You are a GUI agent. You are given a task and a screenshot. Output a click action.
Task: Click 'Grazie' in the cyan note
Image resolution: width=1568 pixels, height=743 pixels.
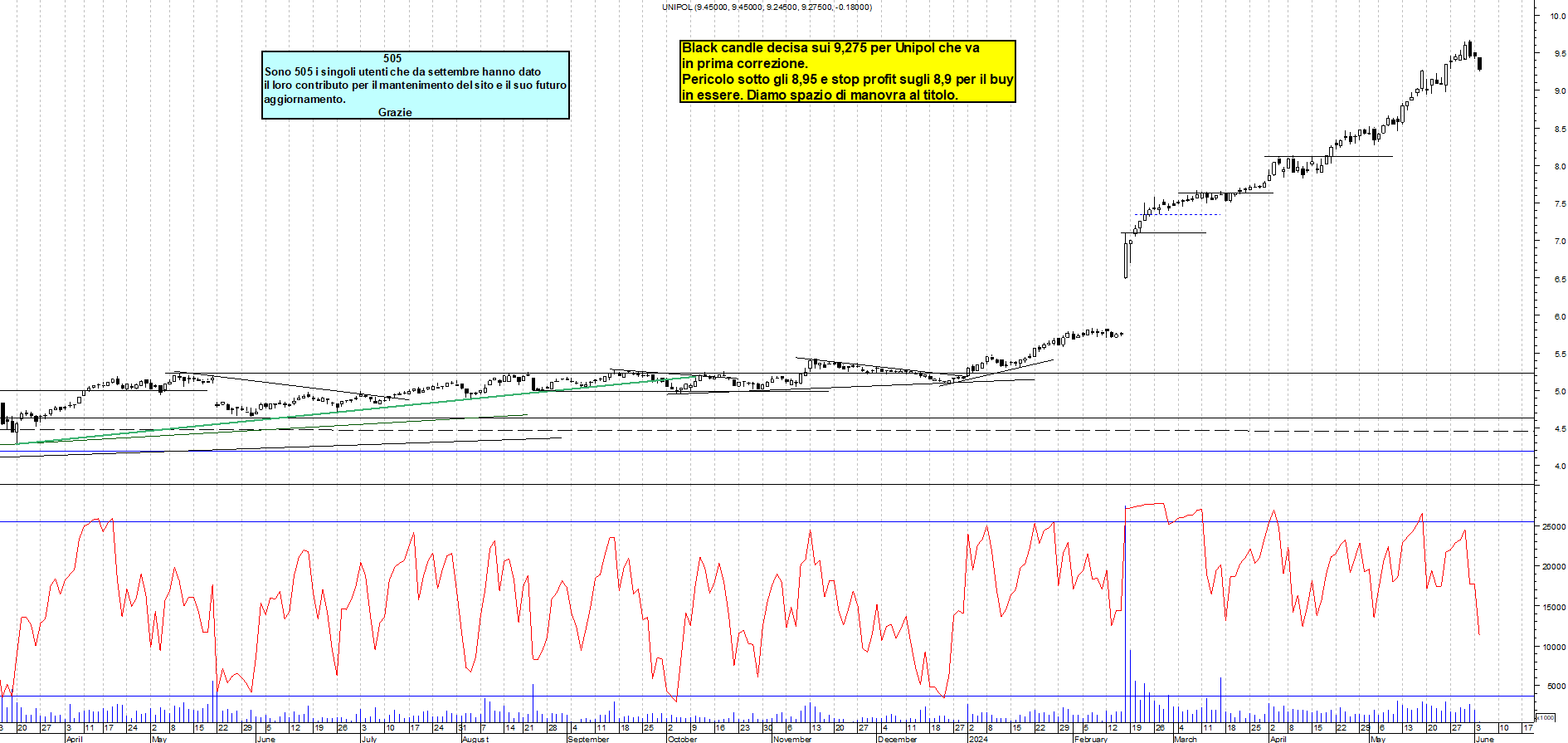[x=395, y=112]
